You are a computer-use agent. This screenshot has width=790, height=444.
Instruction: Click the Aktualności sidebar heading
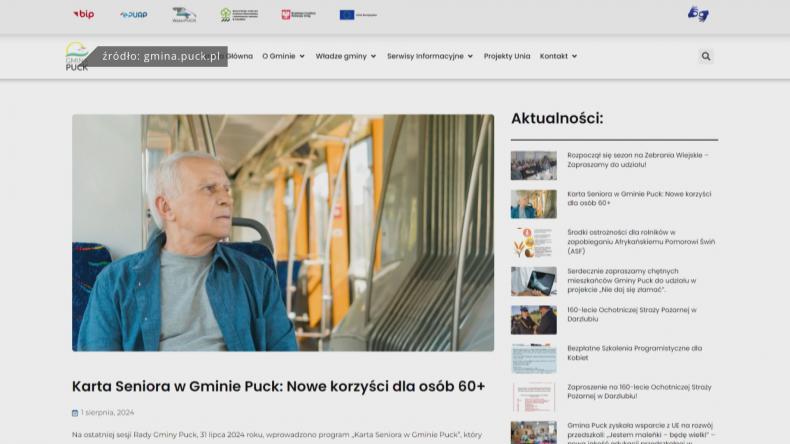557,118
